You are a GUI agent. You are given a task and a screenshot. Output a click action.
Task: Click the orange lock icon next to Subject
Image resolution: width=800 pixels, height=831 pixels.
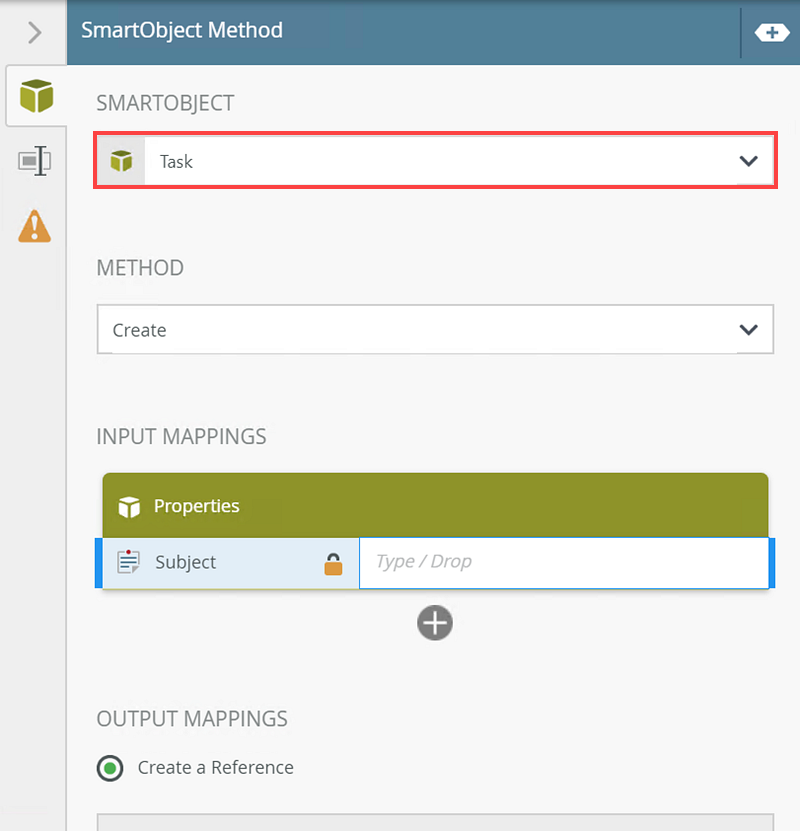click(333, 564)
